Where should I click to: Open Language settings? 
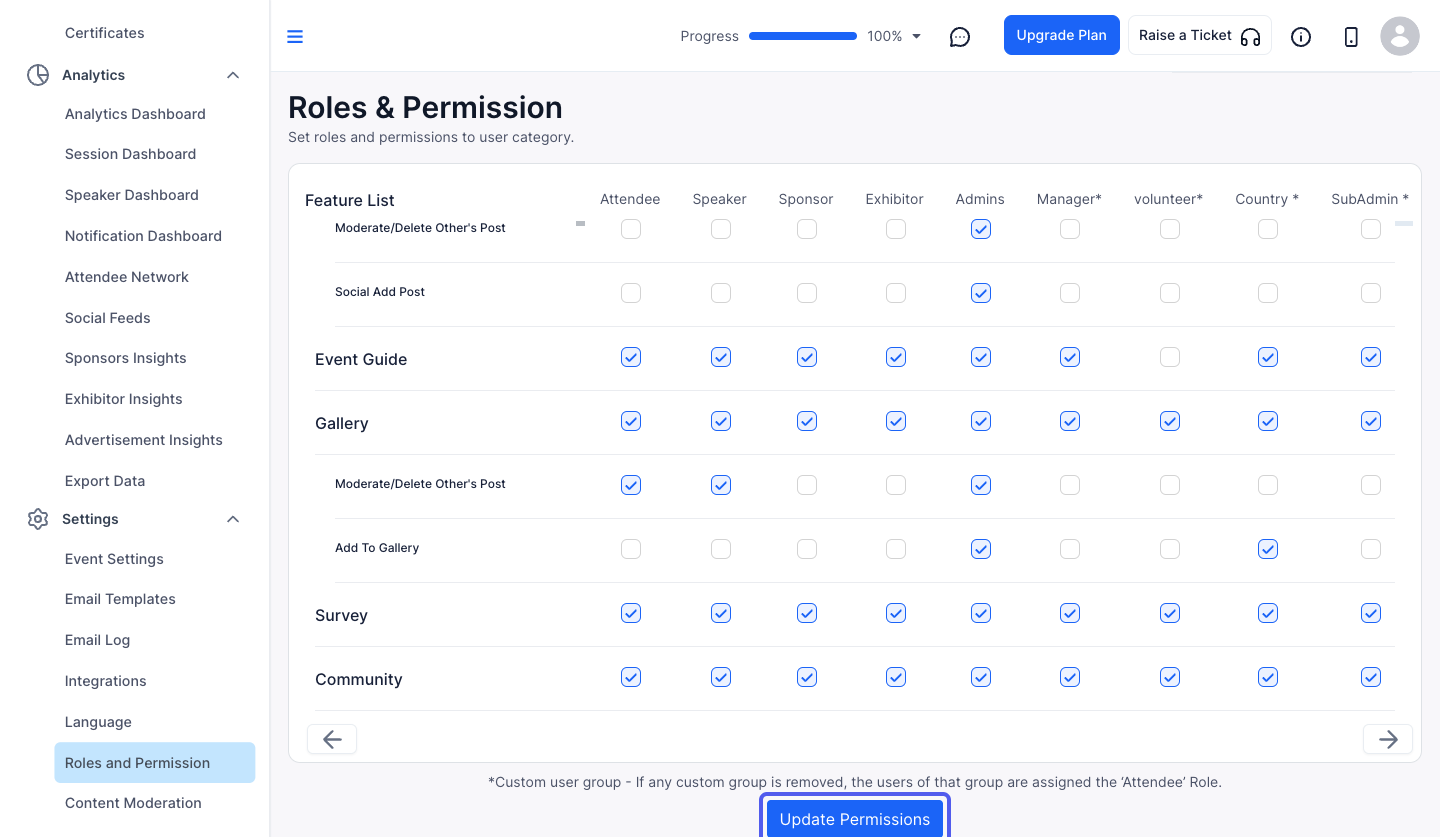[98, 722]
